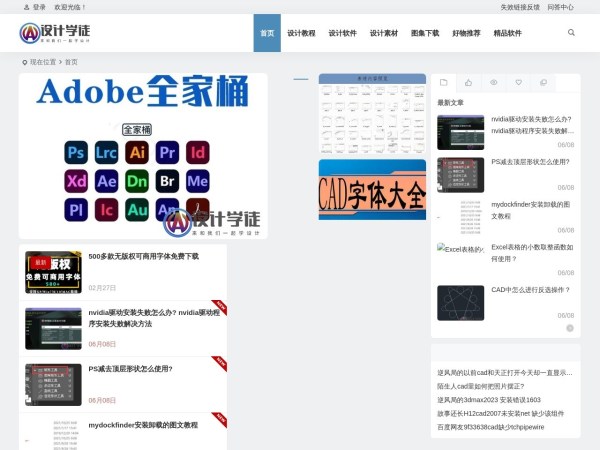Viewport: 600px width, 450px height.
Task: Open sidebar PS减去顶层形状怎么使用 article
Action: [530, 162]
